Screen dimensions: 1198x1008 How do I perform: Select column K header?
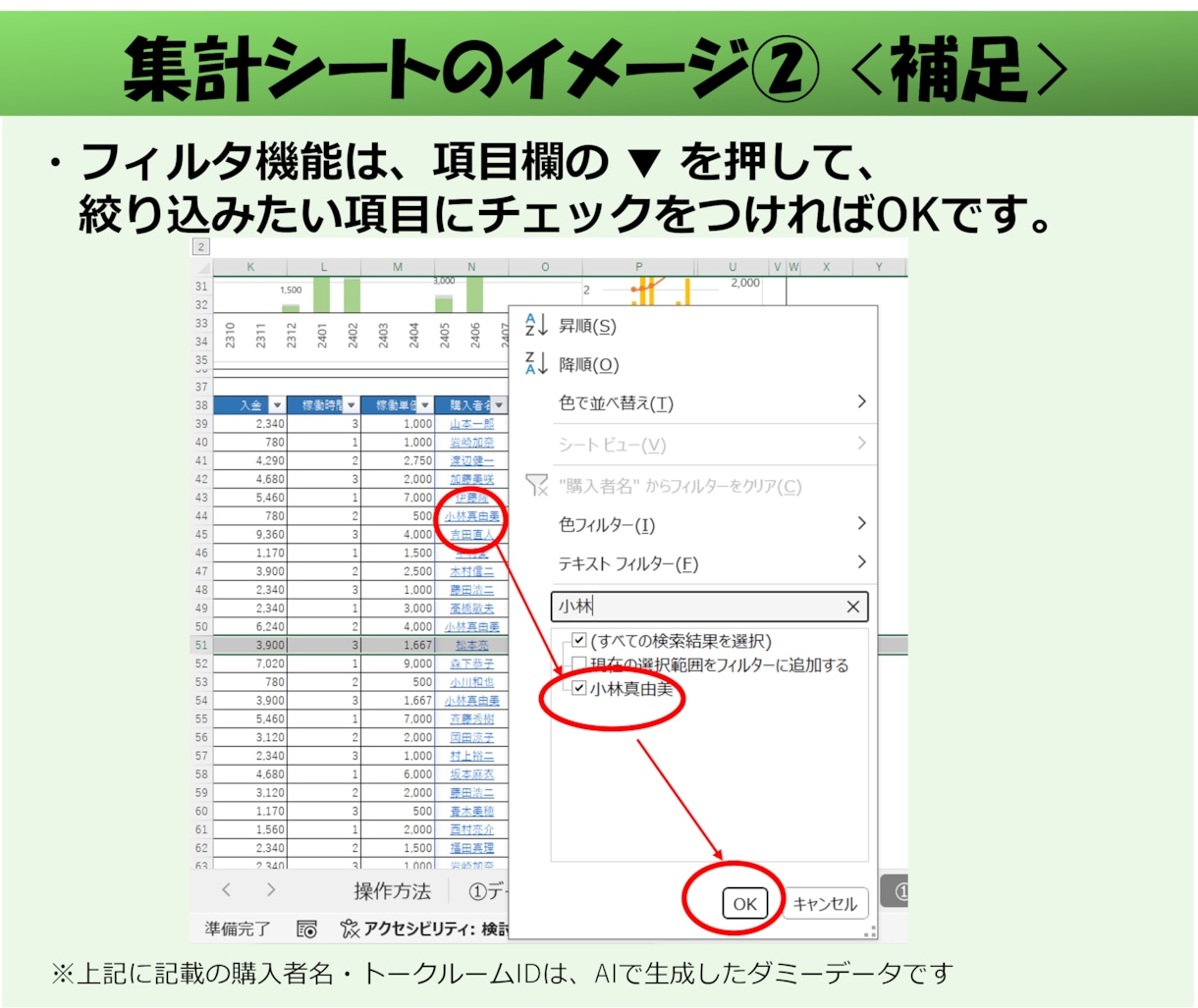pyautogui.click(x=250, y=267)
